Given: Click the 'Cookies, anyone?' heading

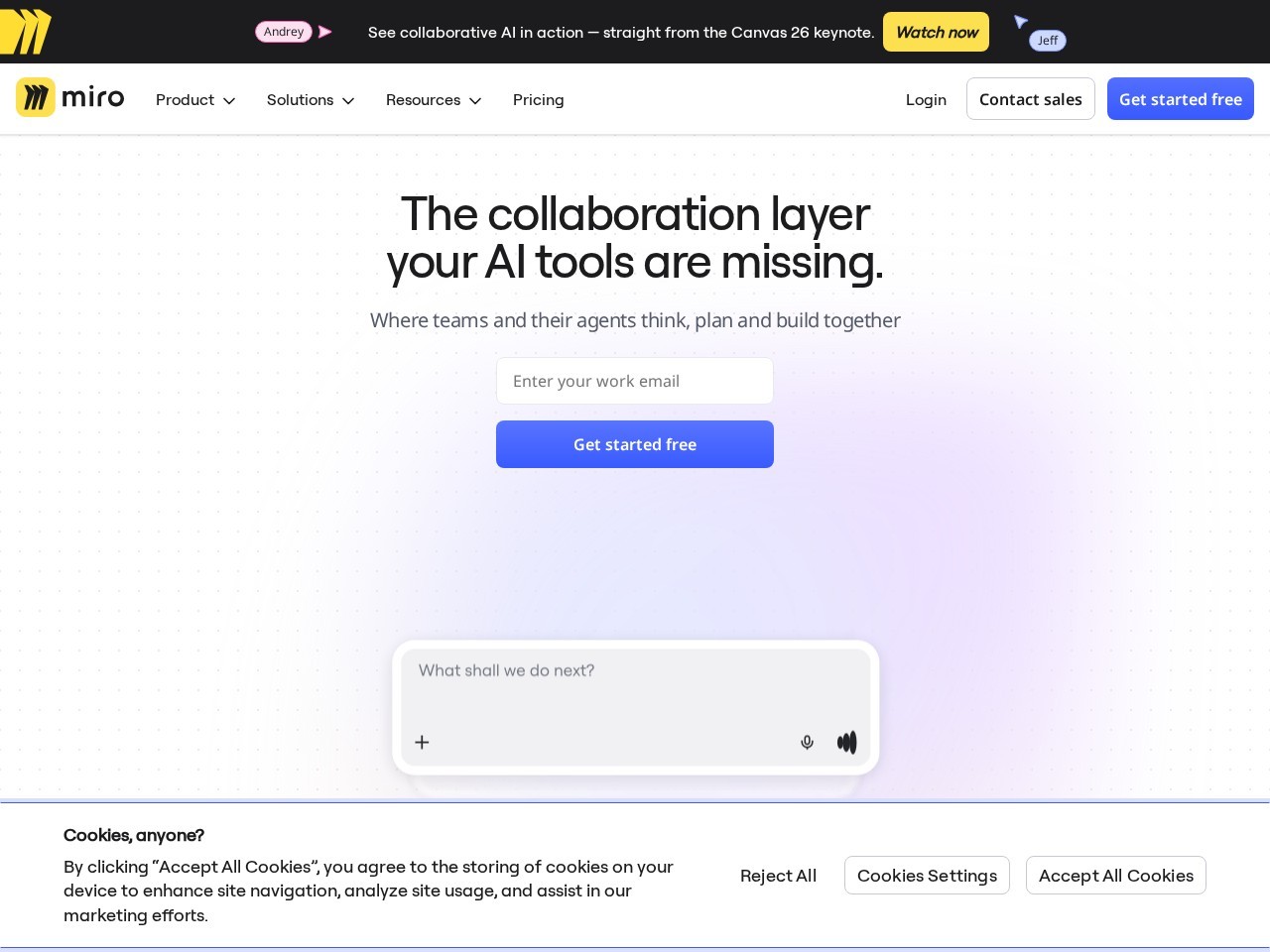Looking at the screenshot, I should (134, 835).
